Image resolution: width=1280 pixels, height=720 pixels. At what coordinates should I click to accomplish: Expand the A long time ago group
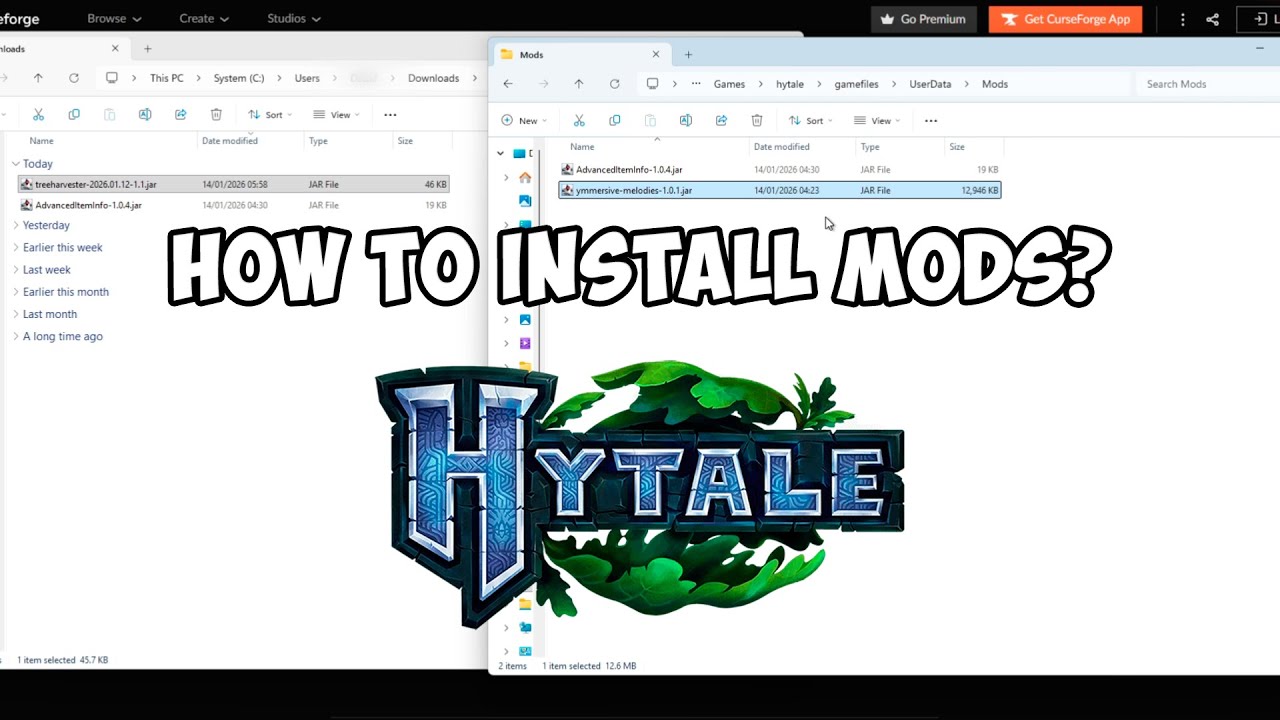pyautogui.click(x=15, y=336)
